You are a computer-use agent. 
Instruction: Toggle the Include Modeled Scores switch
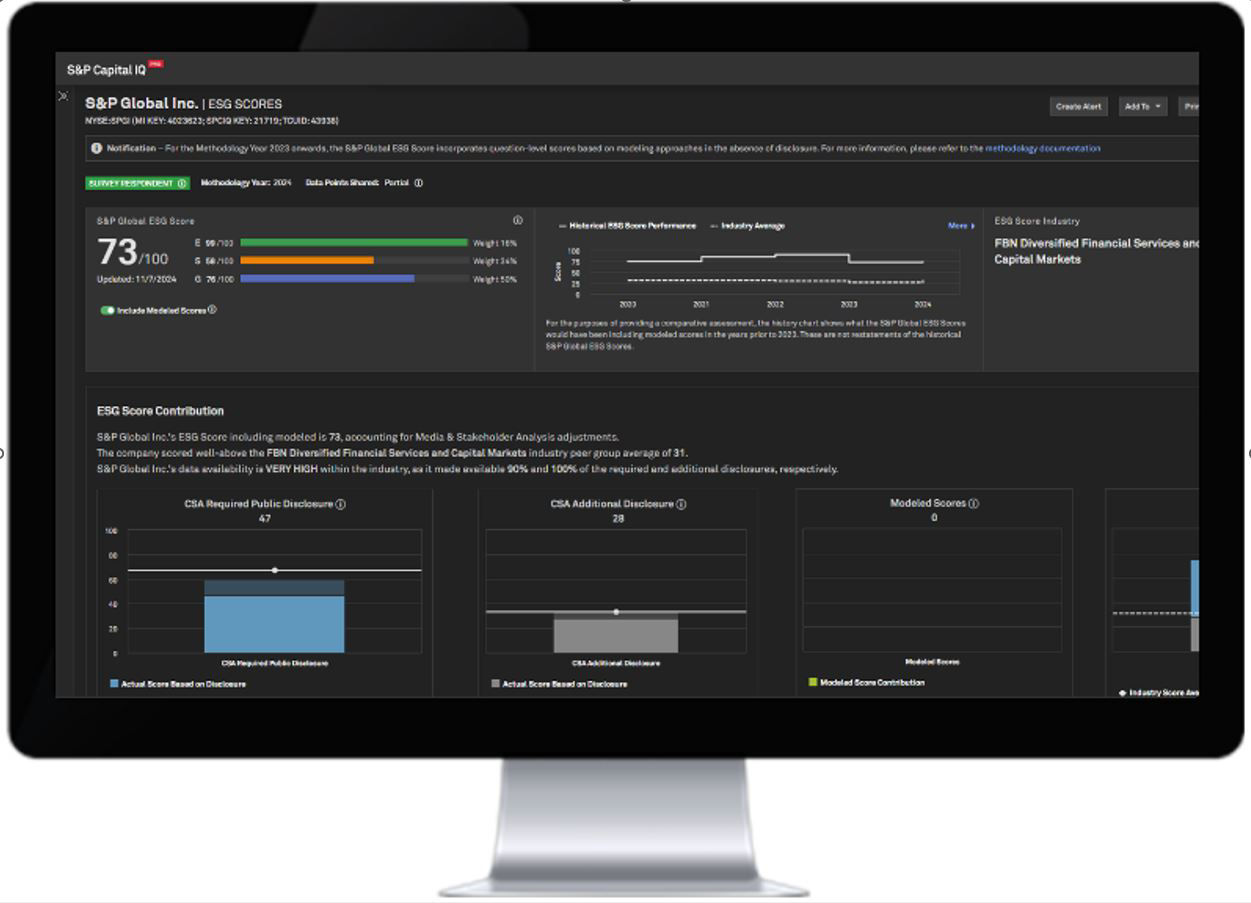107,310
